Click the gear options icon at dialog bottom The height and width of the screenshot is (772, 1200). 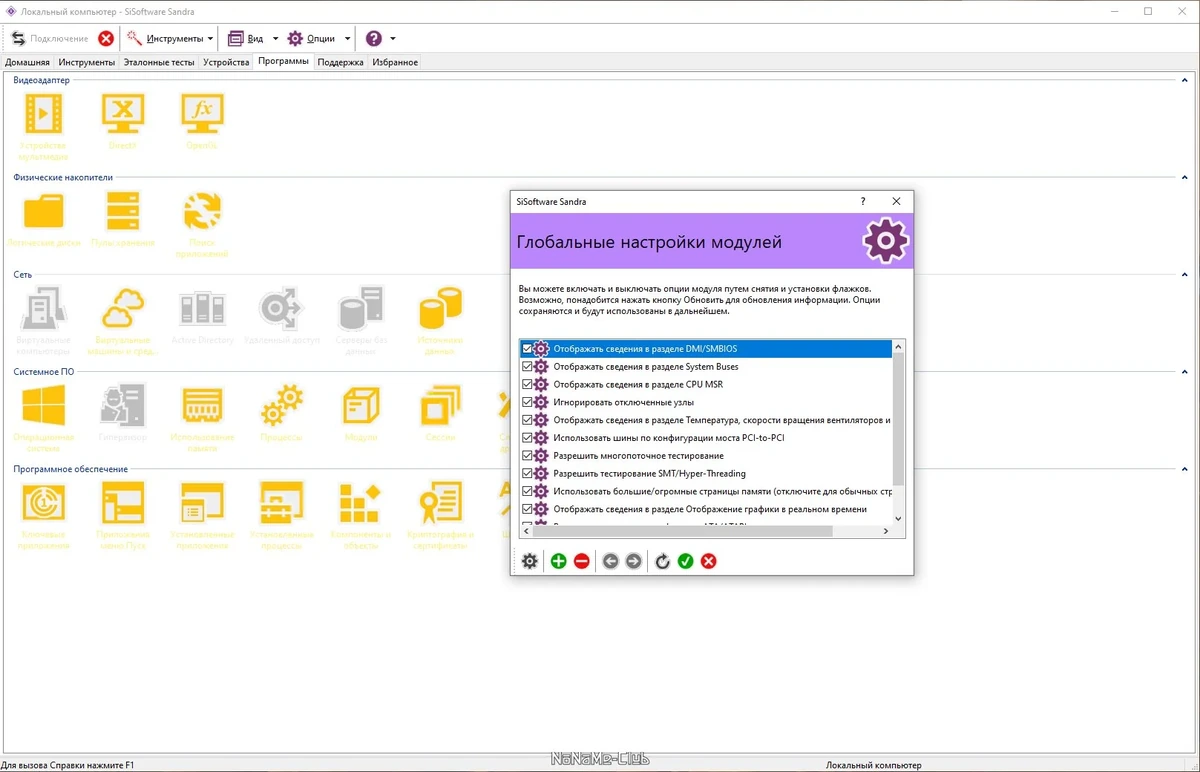(x=530, y=561)
